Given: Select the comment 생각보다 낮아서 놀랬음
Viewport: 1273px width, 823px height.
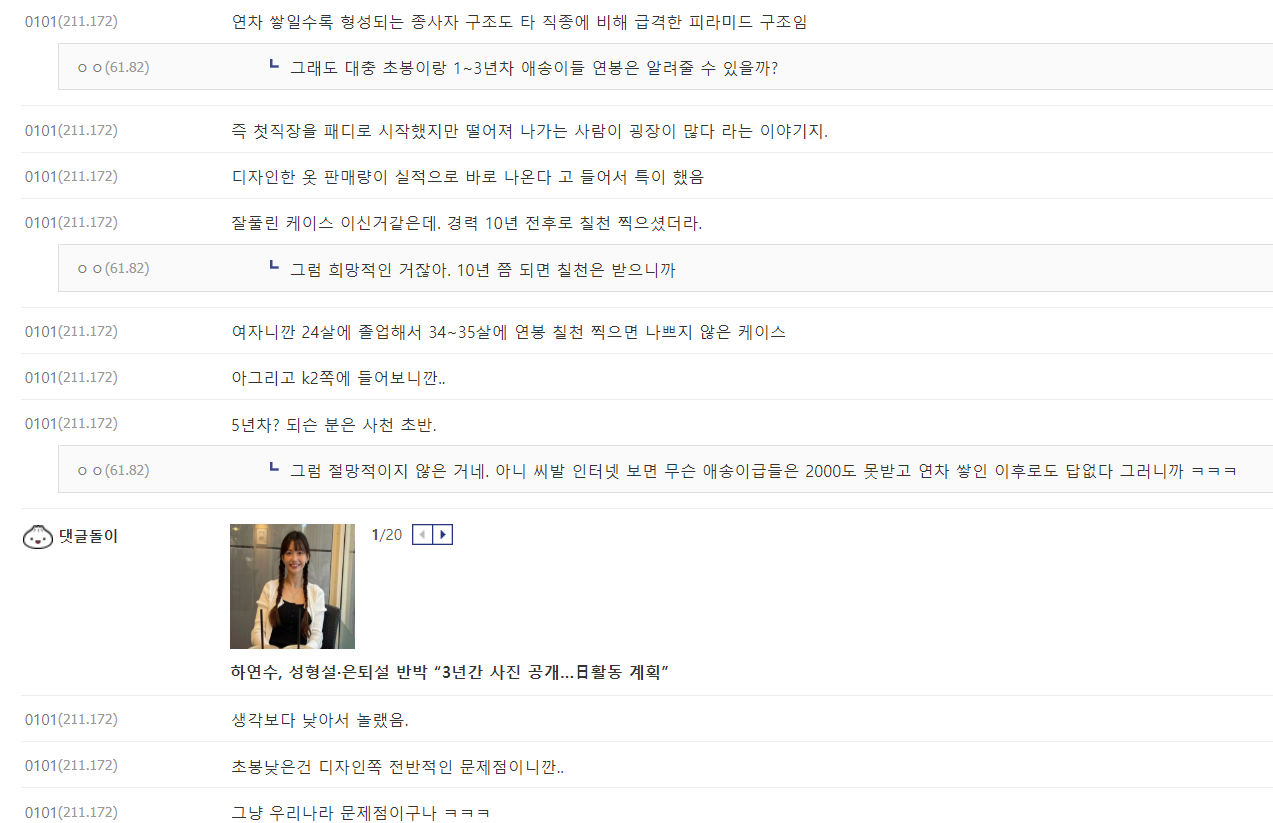Looking at the screenshot, I should (320, 720).
